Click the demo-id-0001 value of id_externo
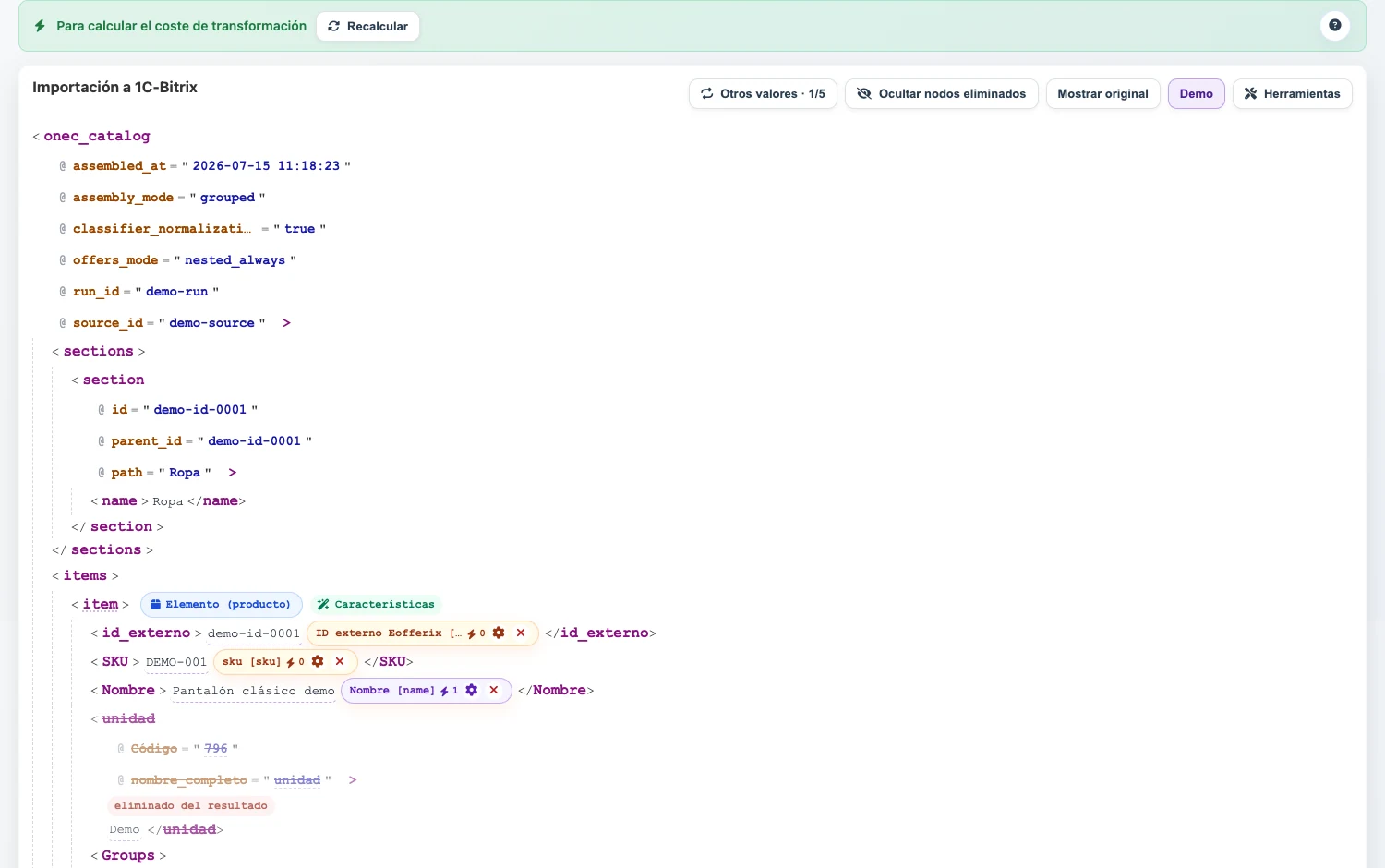 coord(253,633)
